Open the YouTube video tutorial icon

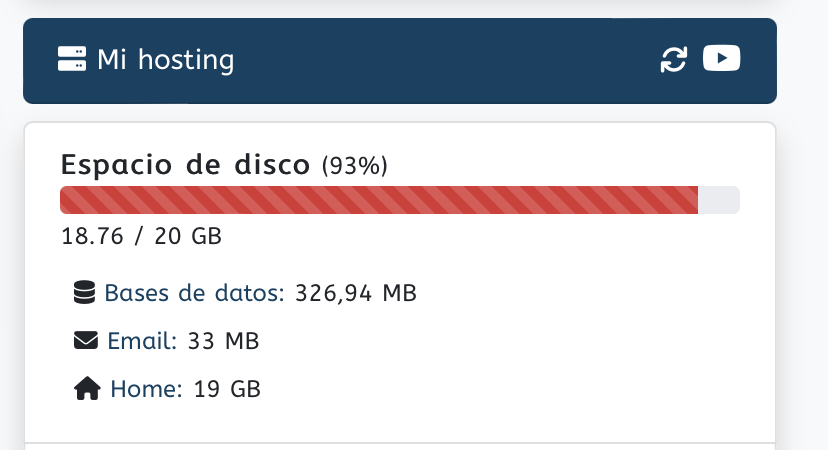[721, 58]
